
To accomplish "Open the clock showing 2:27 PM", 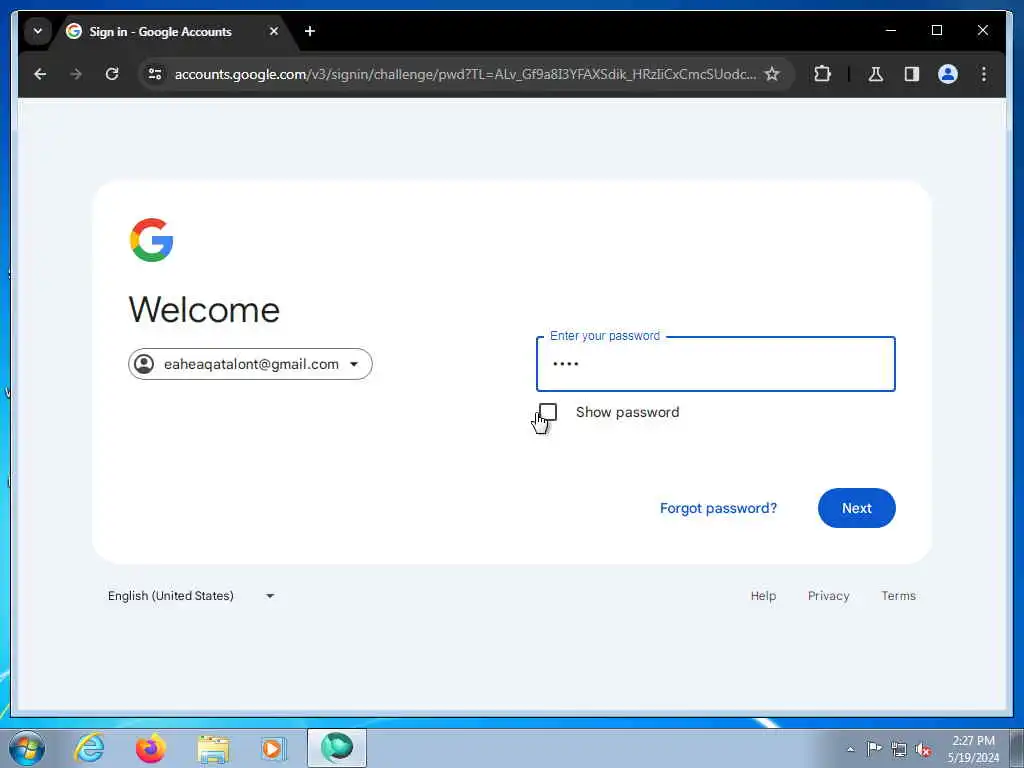I will (x=973, y=748).
